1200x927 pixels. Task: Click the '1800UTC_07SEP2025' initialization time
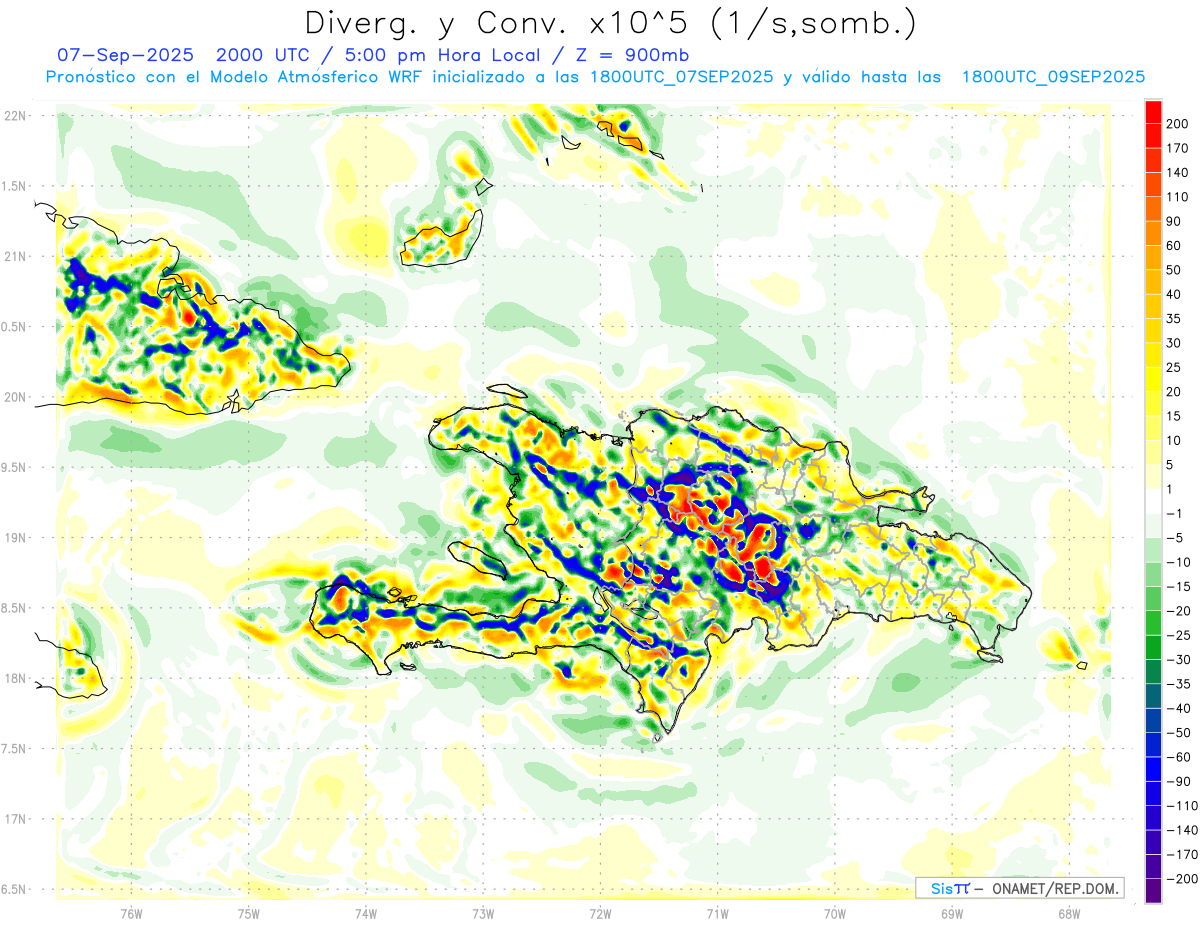(683, 77)
